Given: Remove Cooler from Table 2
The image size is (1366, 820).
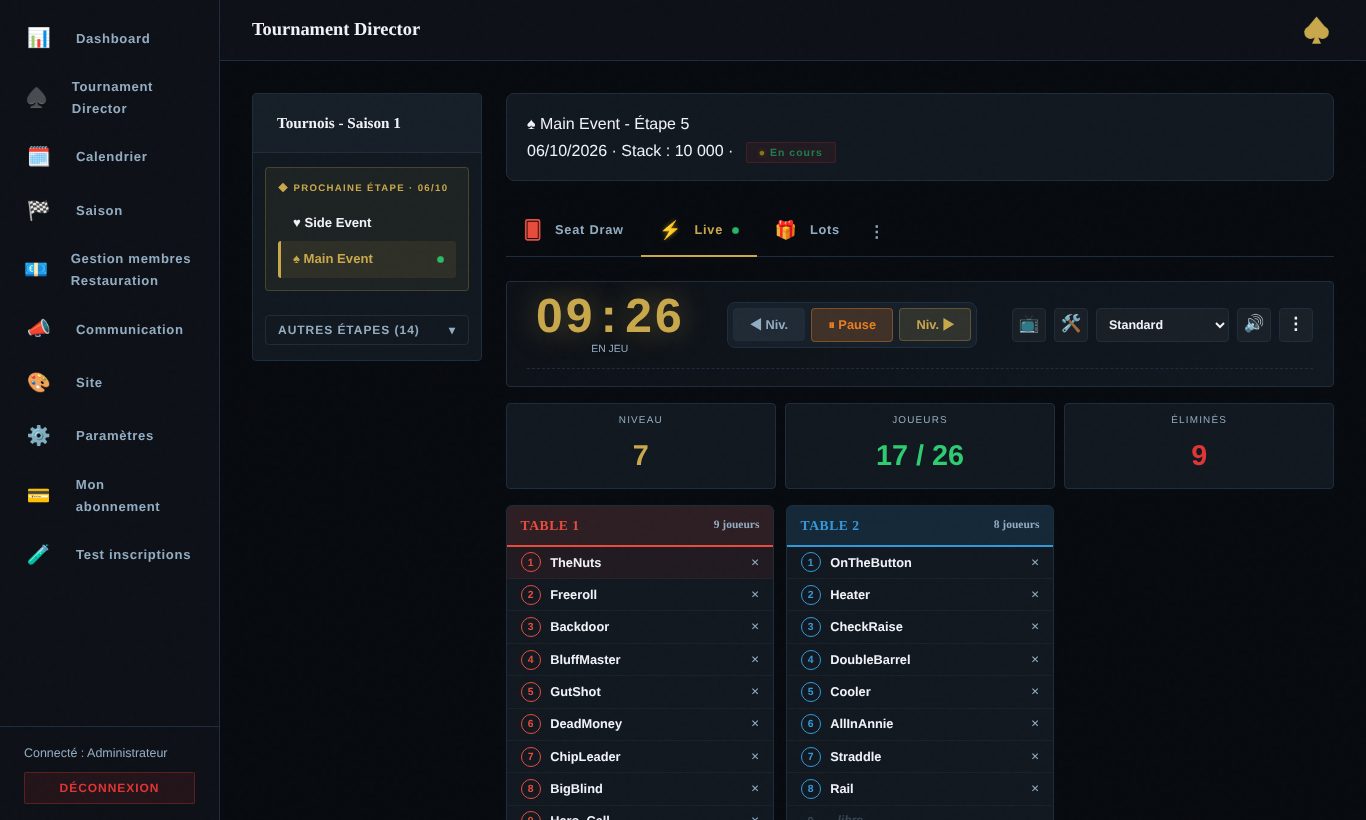Looking at the screenshot, I should [x=1035, y=691].
